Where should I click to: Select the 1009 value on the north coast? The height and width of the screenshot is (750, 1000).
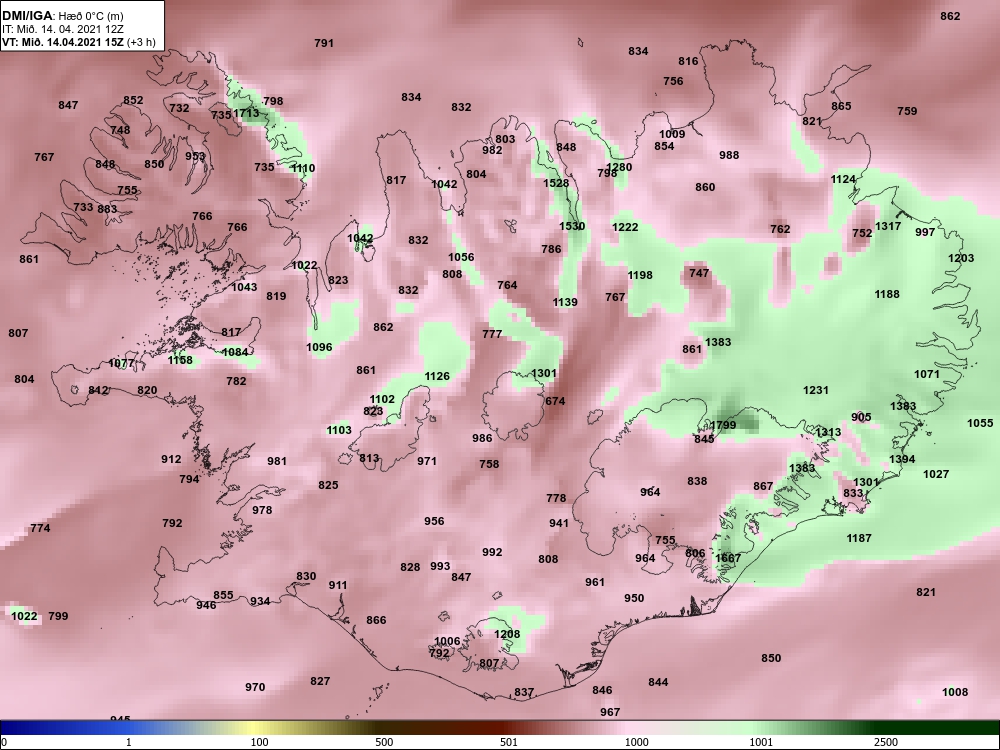tap(672, 134)
